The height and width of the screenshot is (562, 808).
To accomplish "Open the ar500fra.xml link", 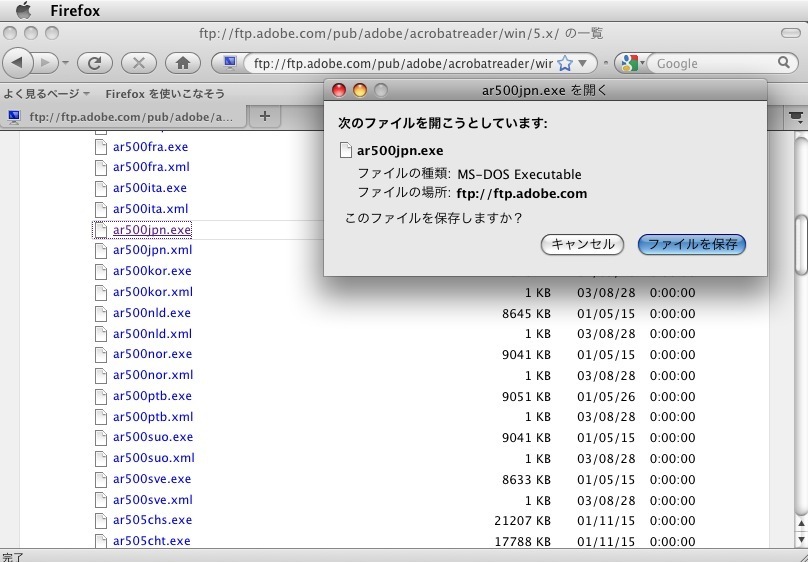I will 152,167.
